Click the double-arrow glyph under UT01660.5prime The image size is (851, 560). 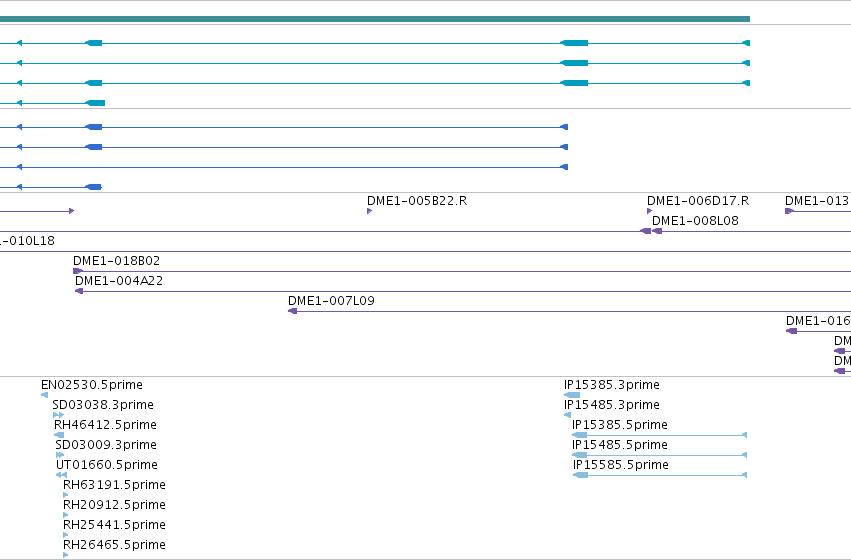(x=61, y=475)
